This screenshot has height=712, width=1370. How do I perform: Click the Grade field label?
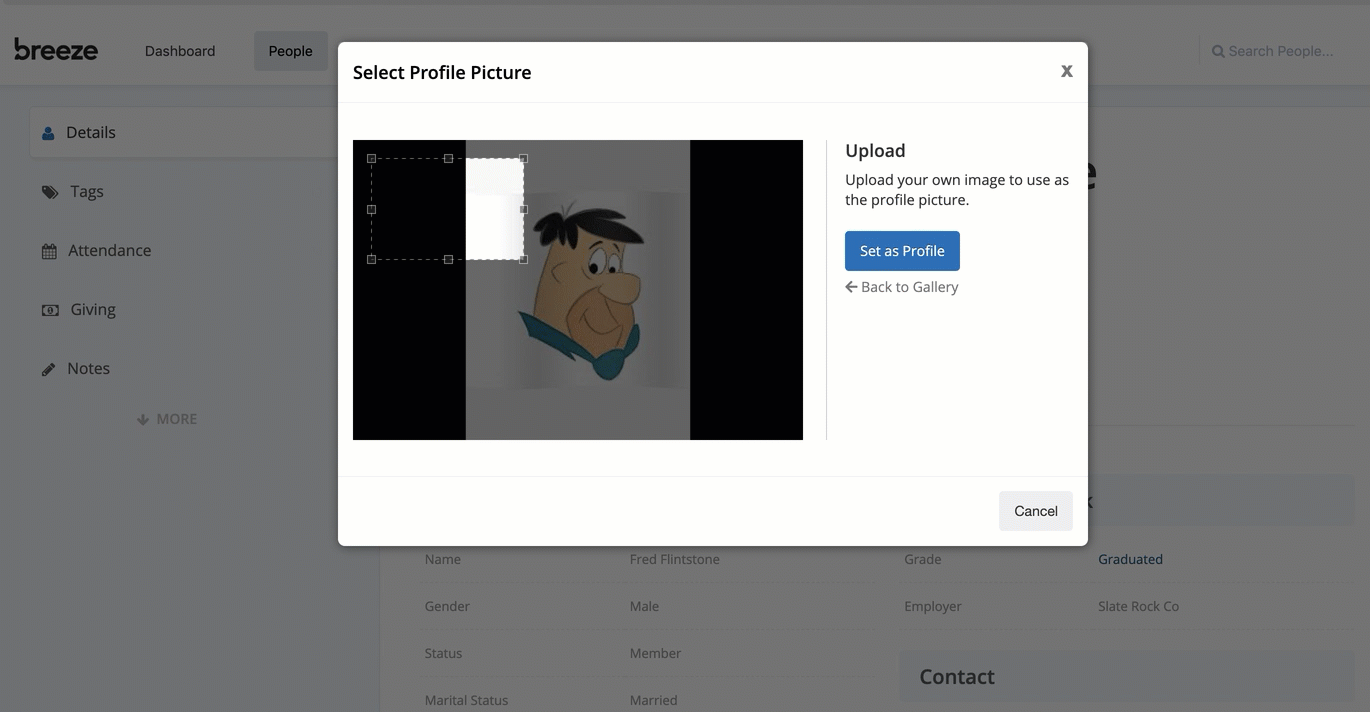pyautogui.click(x=923, y=559)
